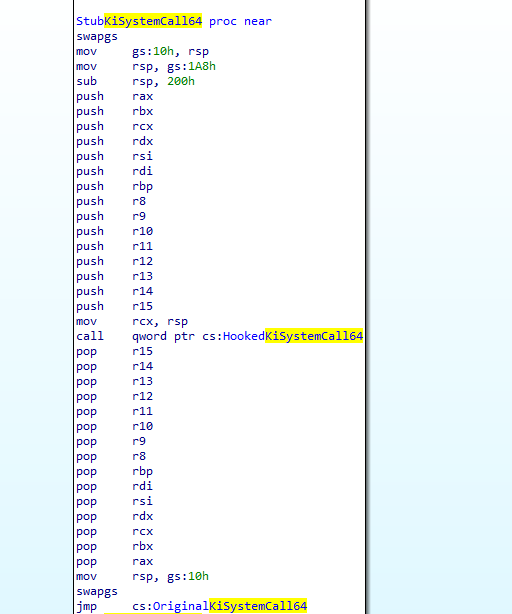Select the push r13 line
The image size is (512, 614).
point(114,276)
